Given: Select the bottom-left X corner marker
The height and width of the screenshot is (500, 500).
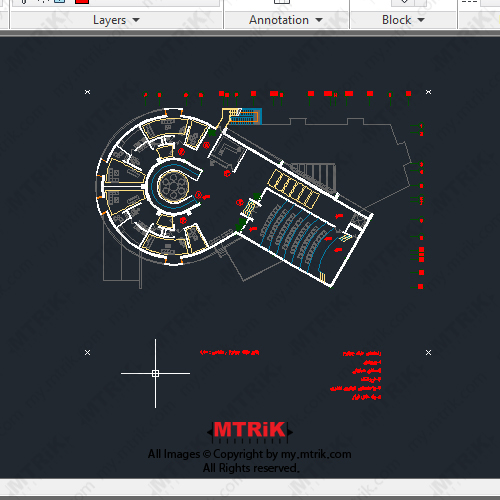Looking at the screenshot, I should pyautogui.click(x=87, y=352).
